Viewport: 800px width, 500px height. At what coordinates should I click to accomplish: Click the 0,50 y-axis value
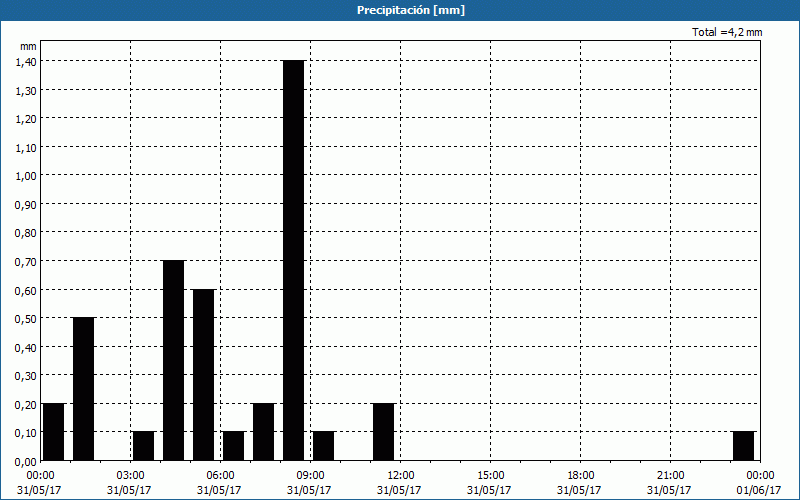tap(26, 318)
